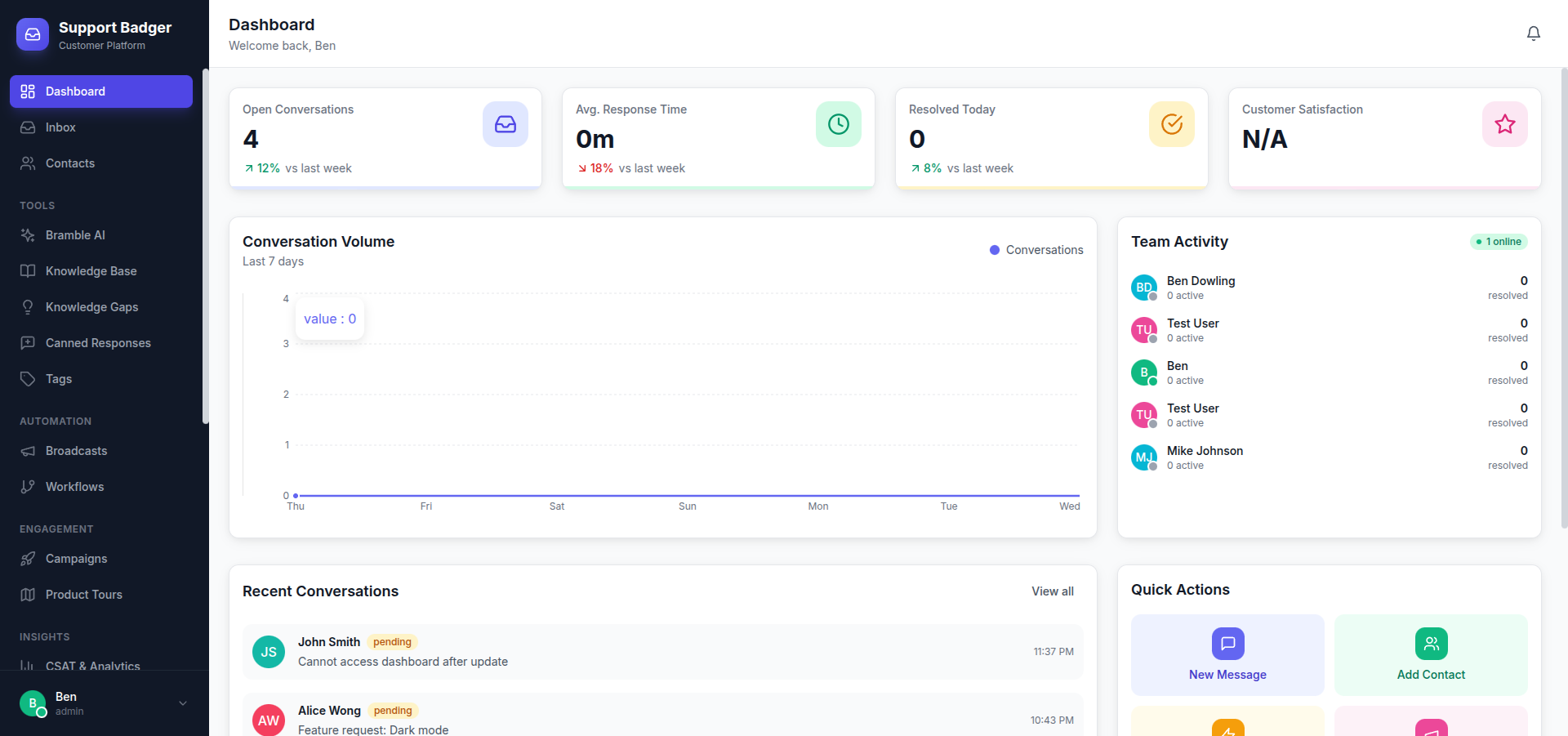Open Workflows under Automation
This screenshot has height=736, width=1568.
[x=74, y=487]
